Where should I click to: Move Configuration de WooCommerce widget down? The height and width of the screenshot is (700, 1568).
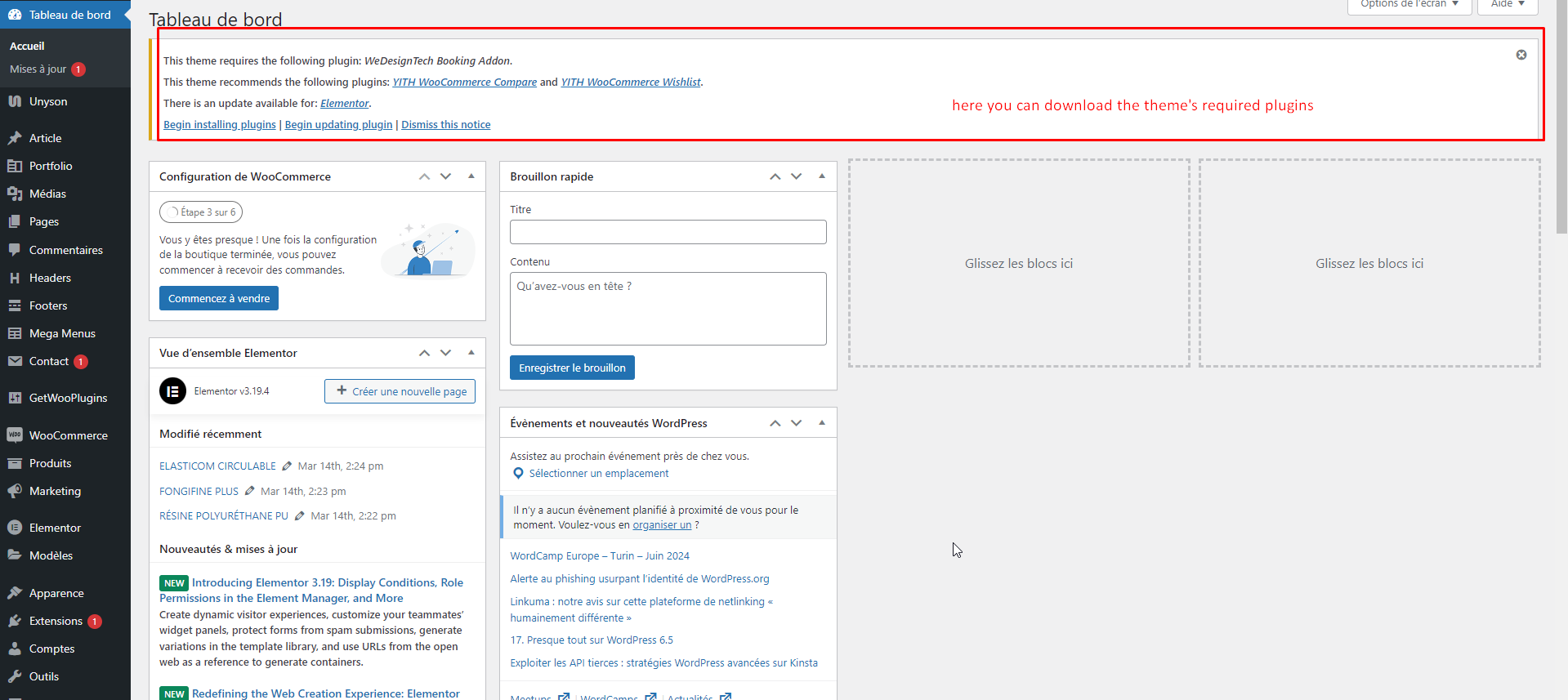click(x=445, y=176)
